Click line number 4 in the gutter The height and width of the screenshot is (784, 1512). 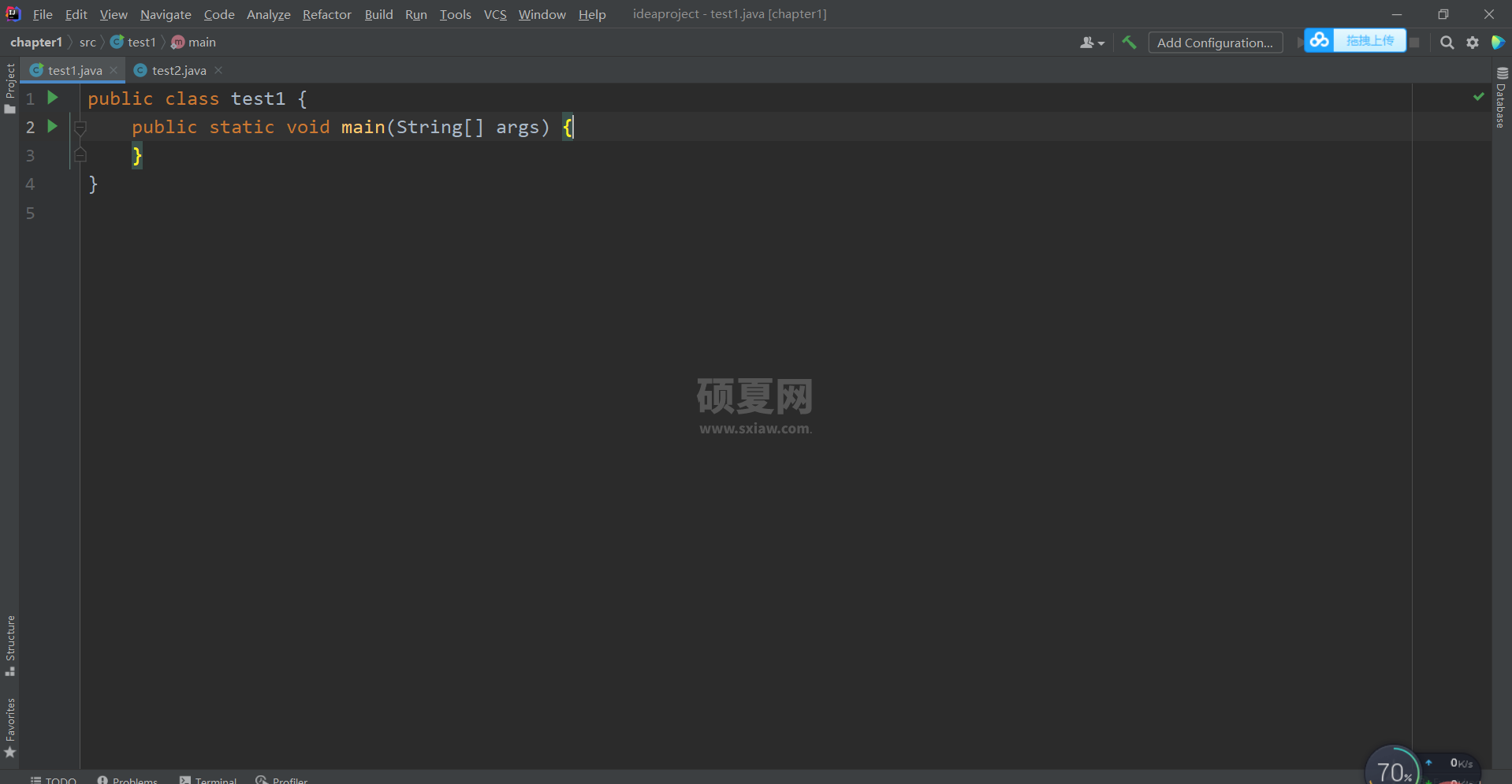(x=30, y=184)
